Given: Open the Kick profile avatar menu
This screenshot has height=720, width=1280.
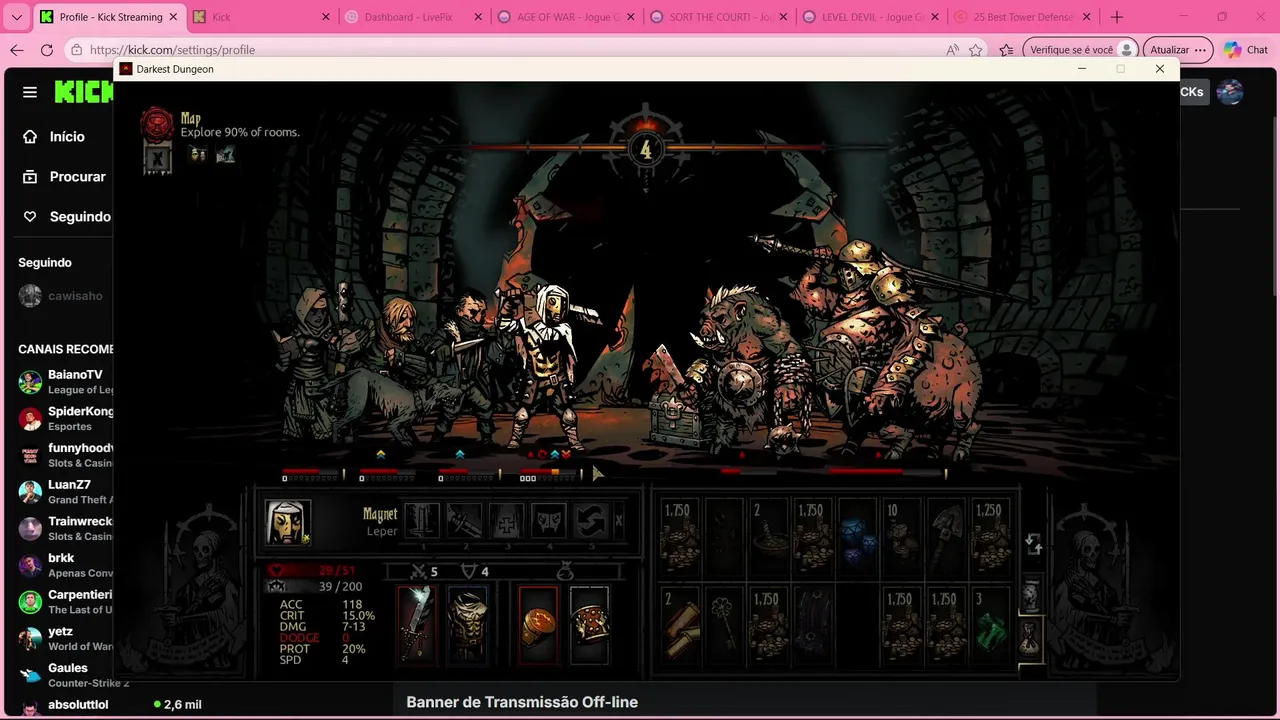Looking at the screenshot, I should coord(1229,92).
